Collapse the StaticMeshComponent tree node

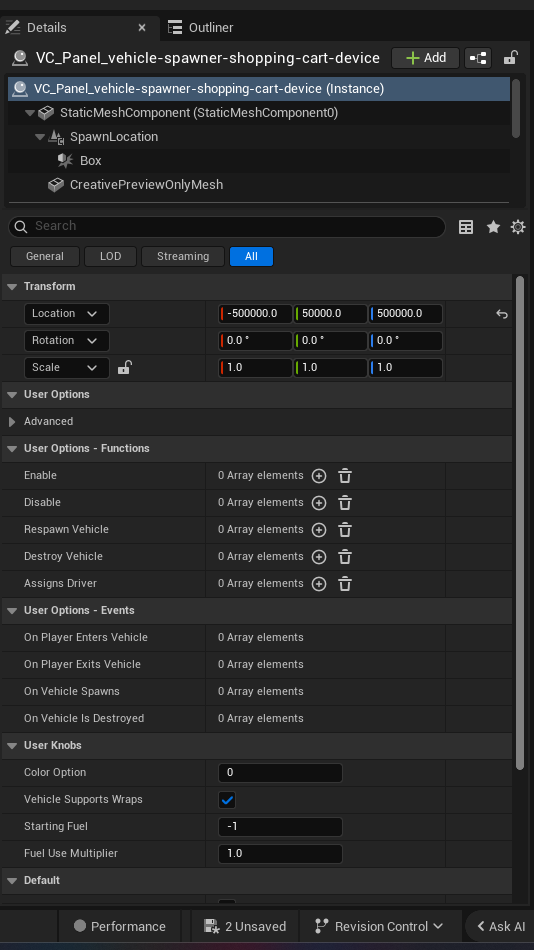point(30,113)
